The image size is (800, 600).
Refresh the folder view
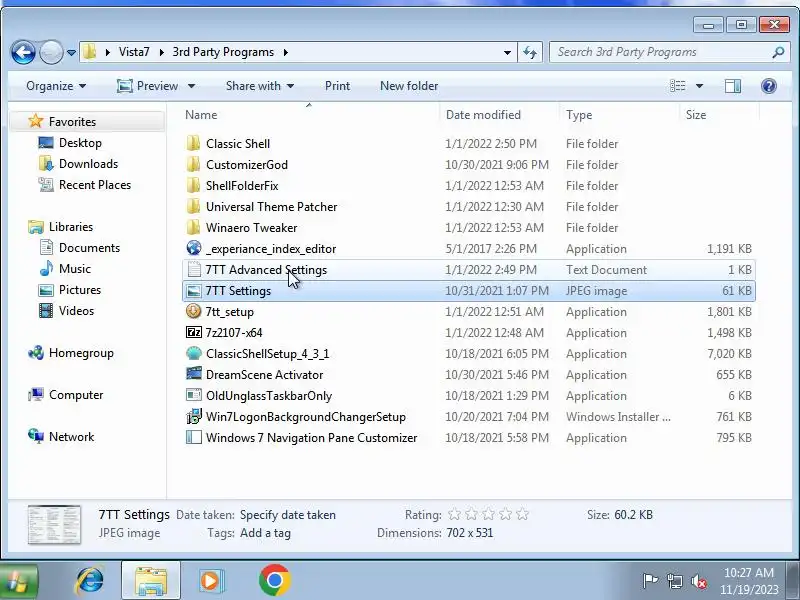pos(530,52)
